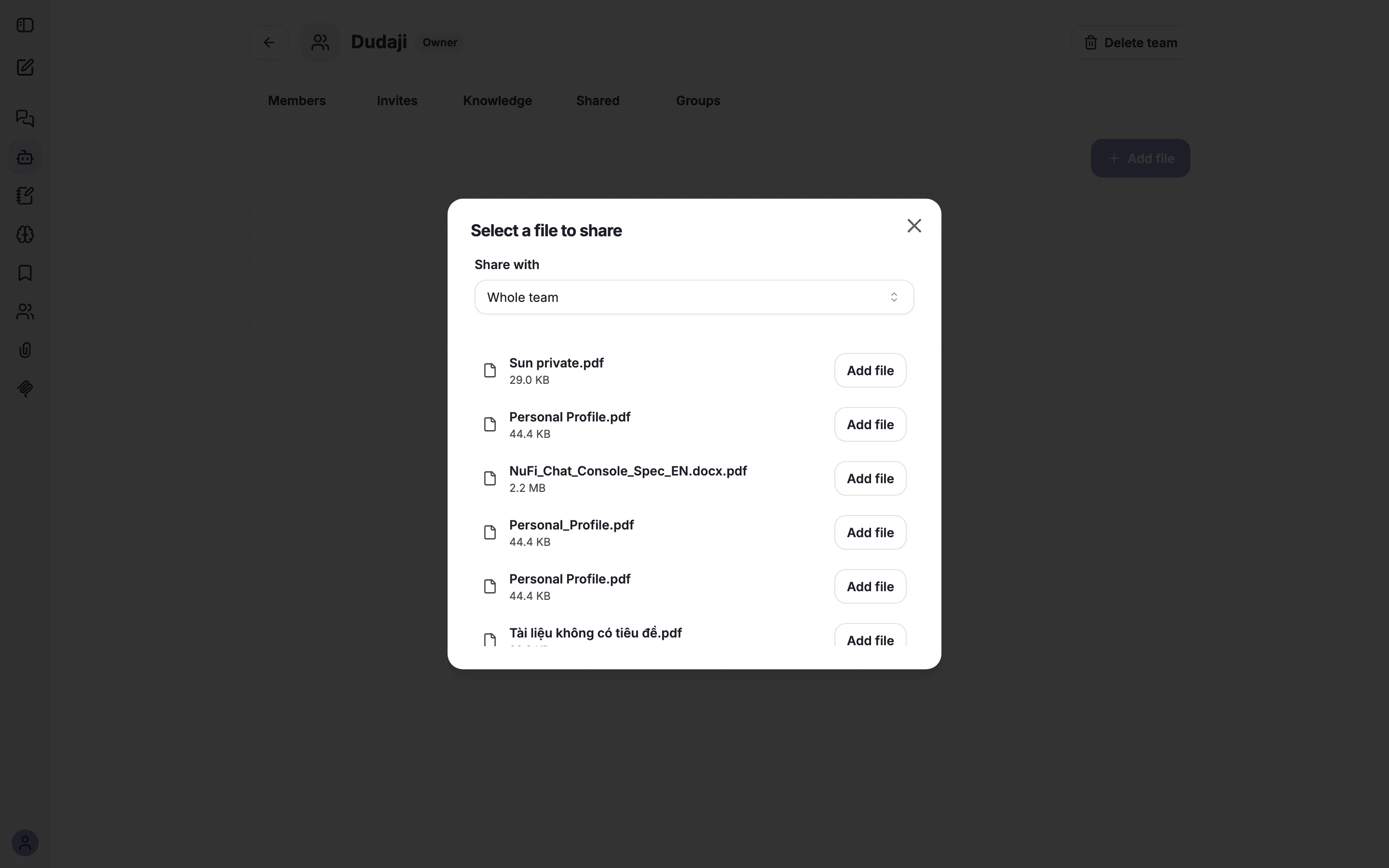Switch to the Invites tab
Image resolution: width=1389 pixels, height=868 pixels.
tap(396, 100)
